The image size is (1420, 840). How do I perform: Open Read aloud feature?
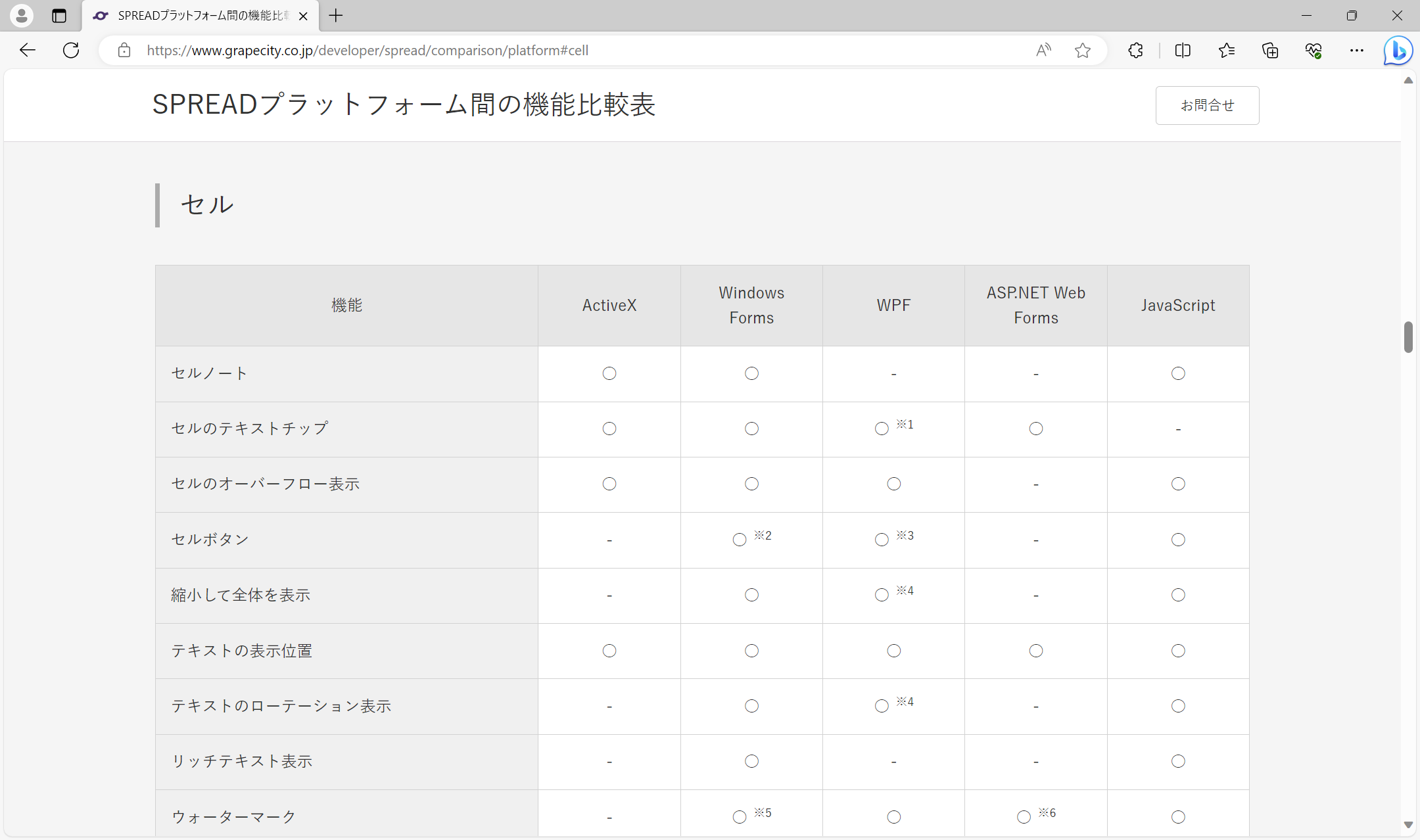tap(1043, 51)
